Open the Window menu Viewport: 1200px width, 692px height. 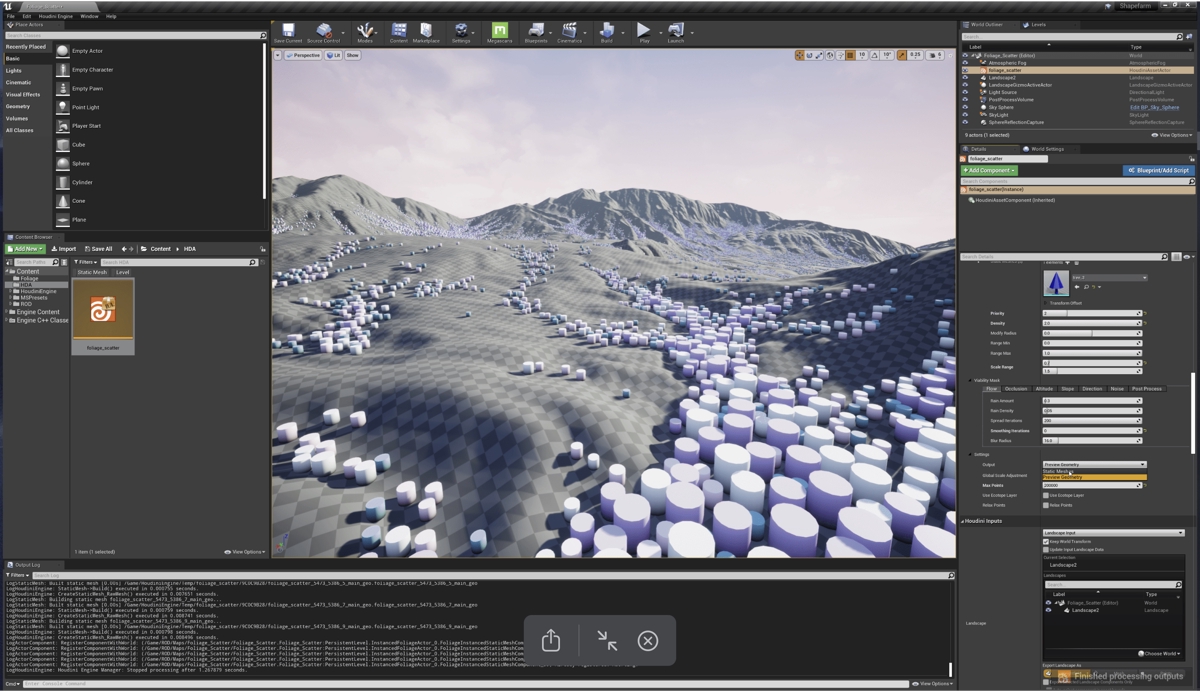click(x=89, y=16)
